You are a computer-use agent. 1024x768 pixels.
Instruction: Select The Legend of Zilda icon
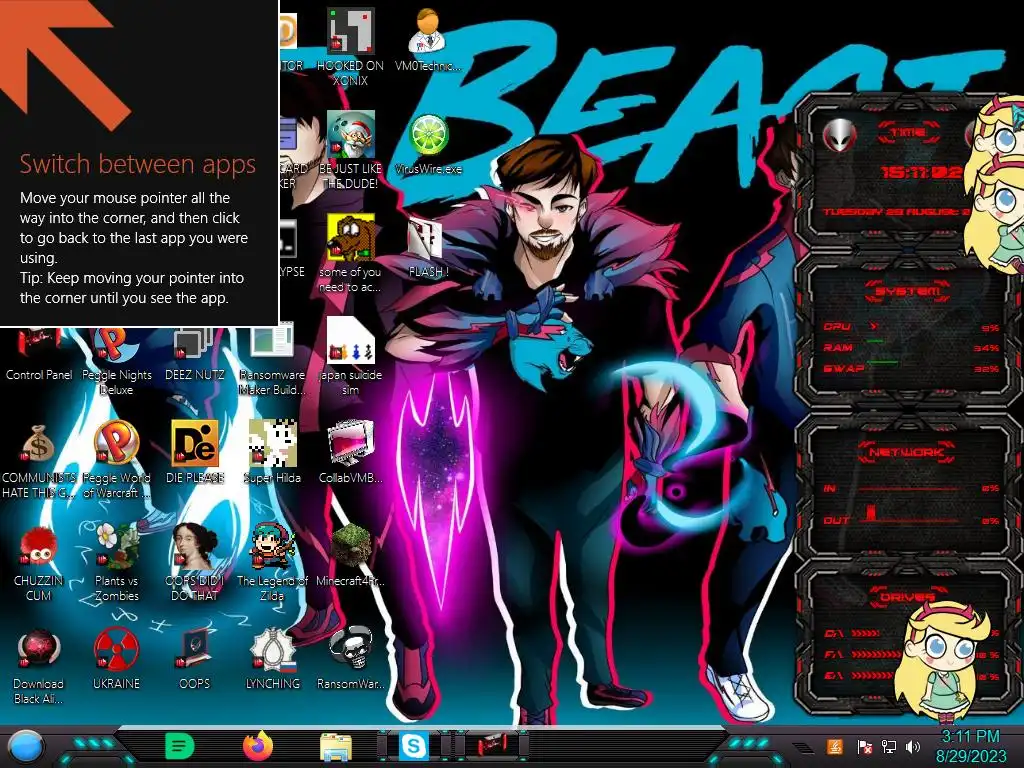tap(272, 564)
